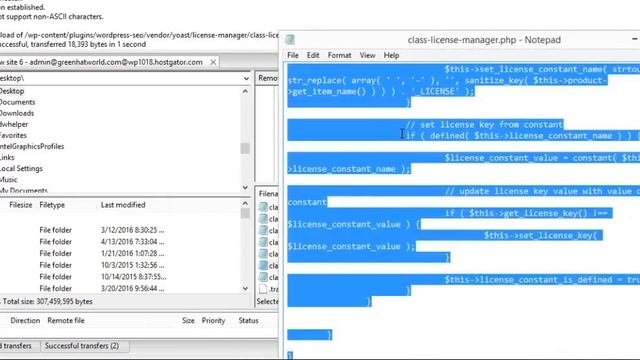Select the Music folder in local tree
This screenshot has width=640, height=360.
(x=9, y=179)
